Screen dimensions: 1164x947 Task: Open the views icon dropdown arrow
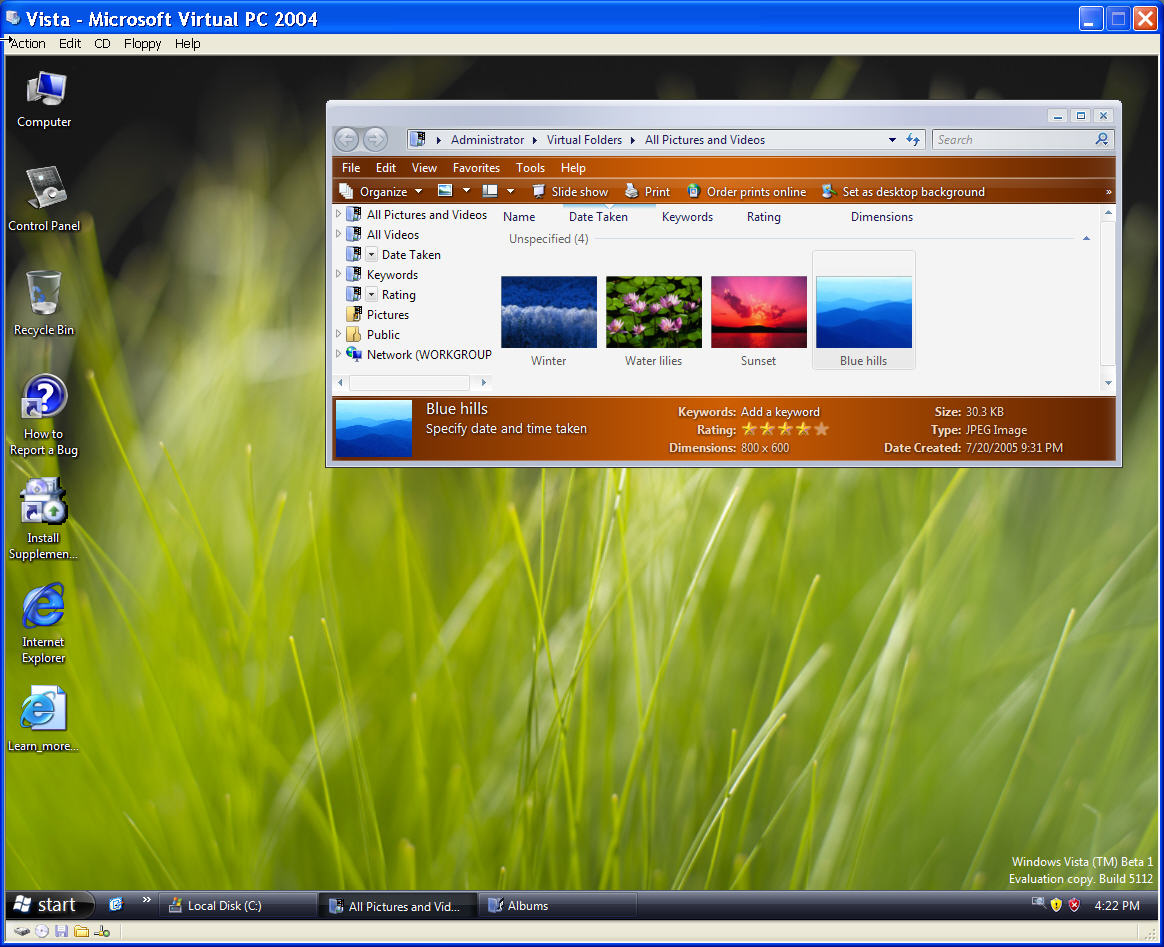[x=466, y=191]
